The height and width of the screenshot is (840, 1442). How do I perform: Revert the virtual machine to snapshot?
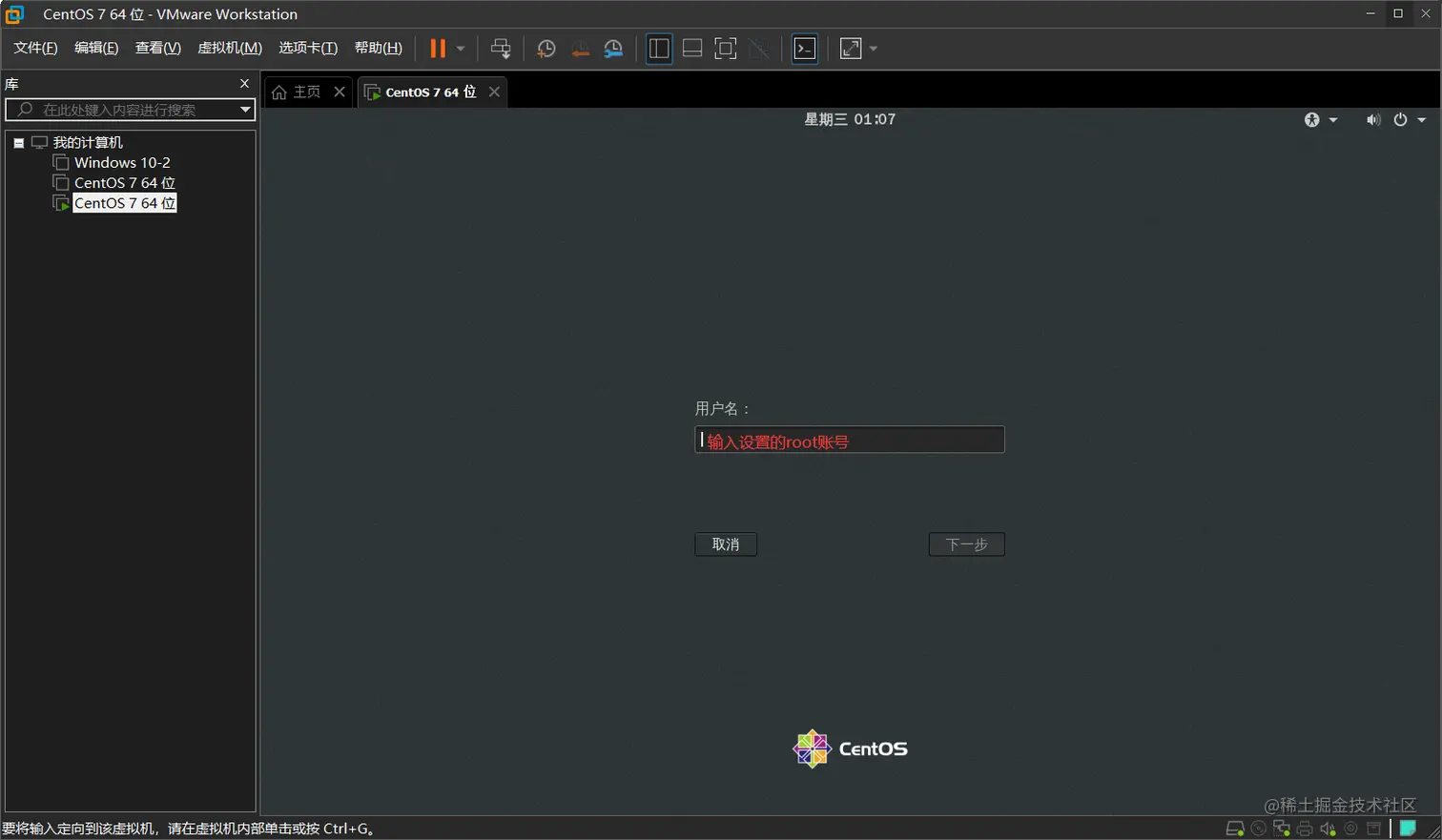pyautogui.click(x=580, y=49)
